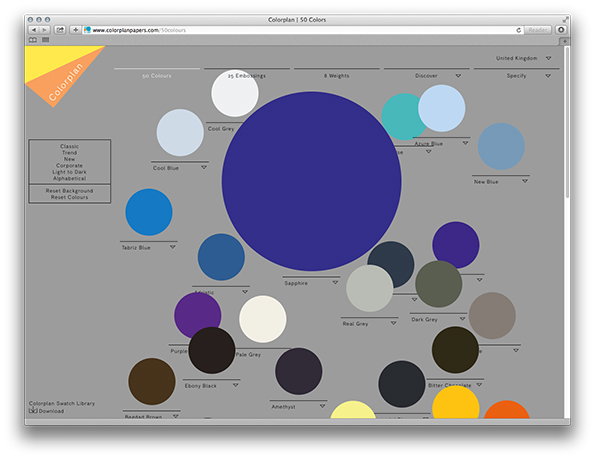
Task: Click the browser back arrow button
Action: (34, 30)
